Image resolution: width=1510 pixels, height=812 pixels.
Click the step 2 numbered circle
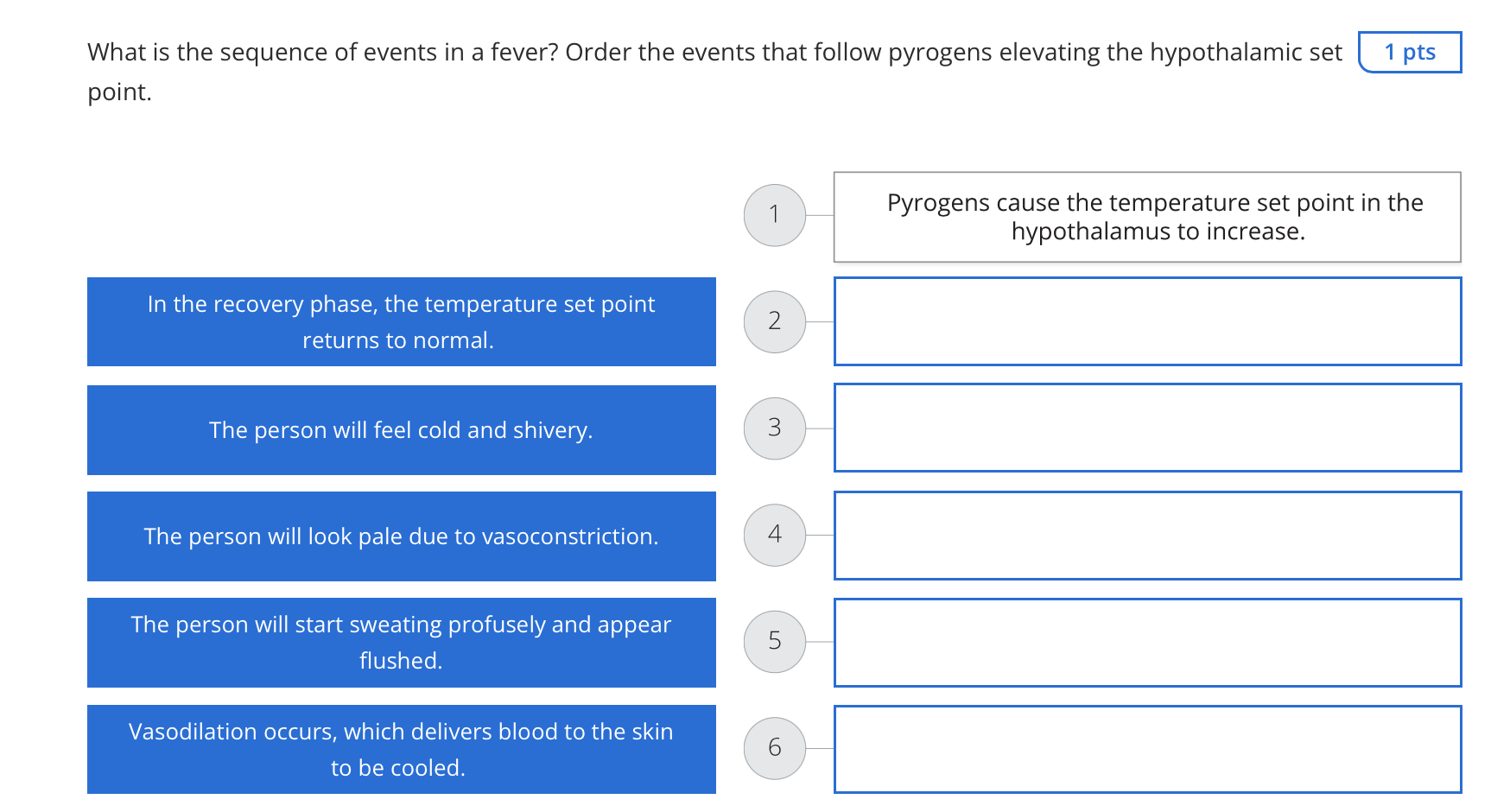[774, 321]
